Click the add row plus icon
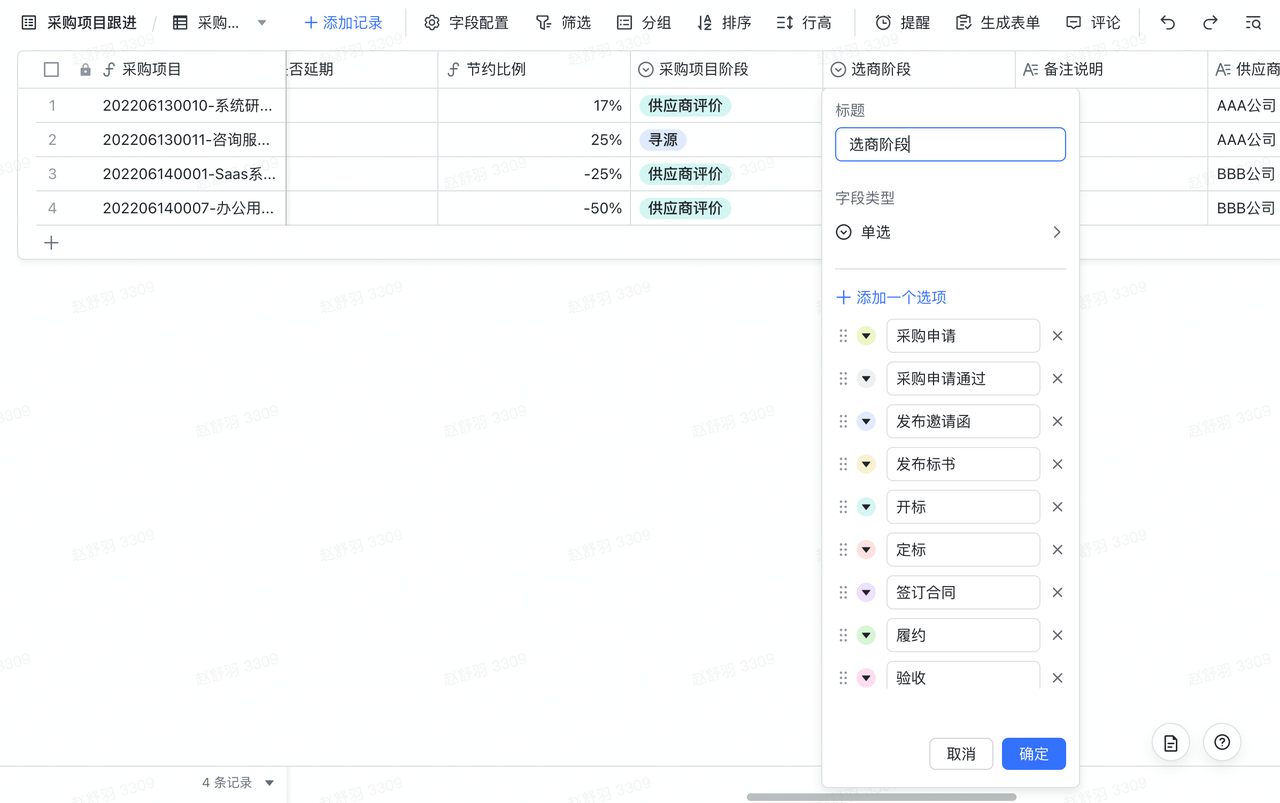1280x803 pixels. (51, 243)
